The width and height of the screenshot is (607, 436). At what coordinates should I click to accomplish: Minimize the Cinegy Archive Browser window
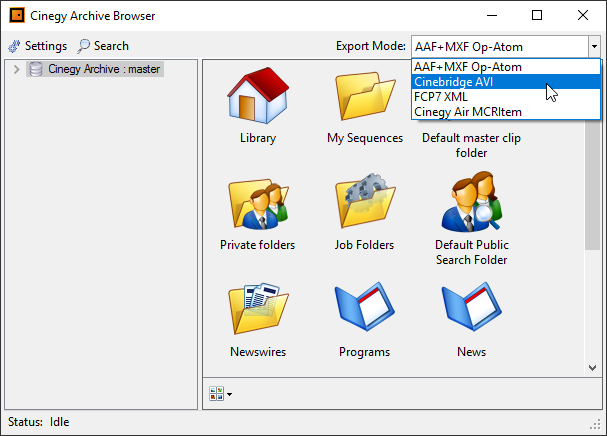tap(492, 15)
